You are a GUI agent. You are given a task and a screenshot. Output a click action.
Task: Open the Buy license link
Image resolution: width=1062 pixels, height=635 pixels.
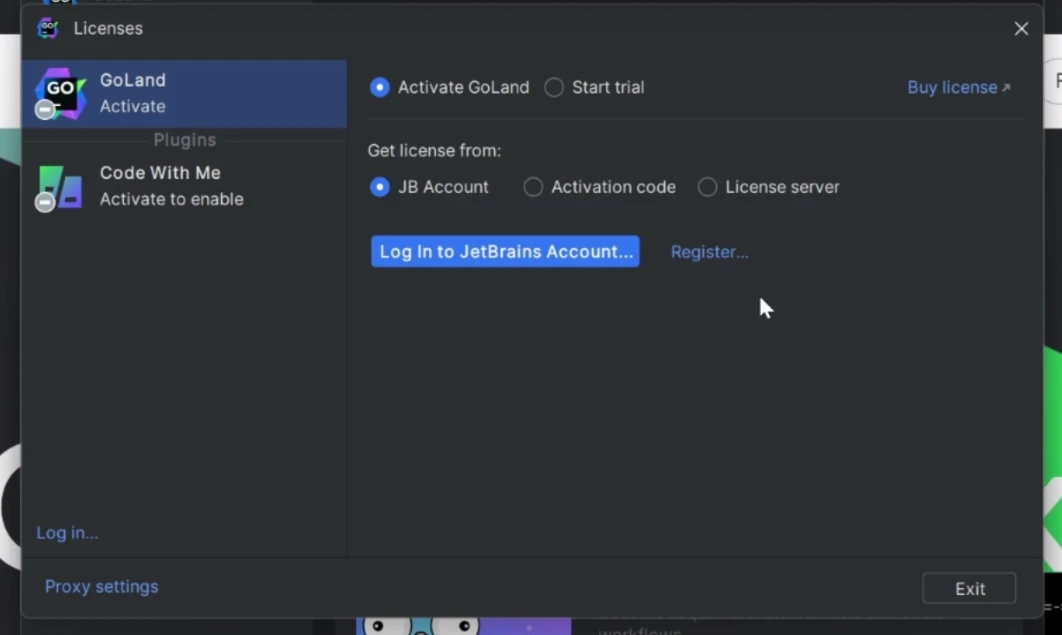pyautogui.click(x=951, y=88)
